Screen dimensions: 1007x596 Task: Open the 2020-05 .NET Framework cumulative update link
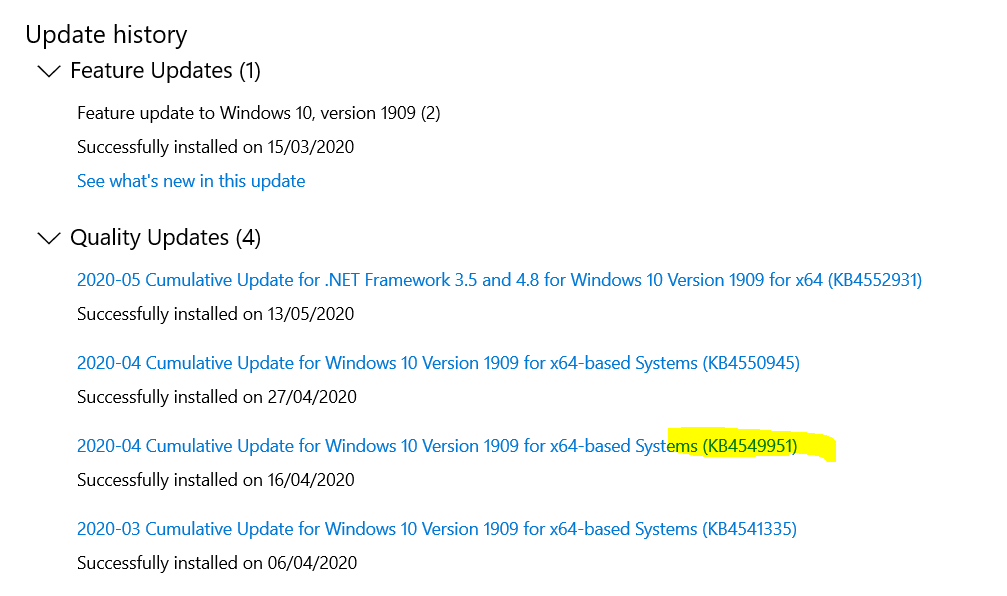tap(450, 280)
